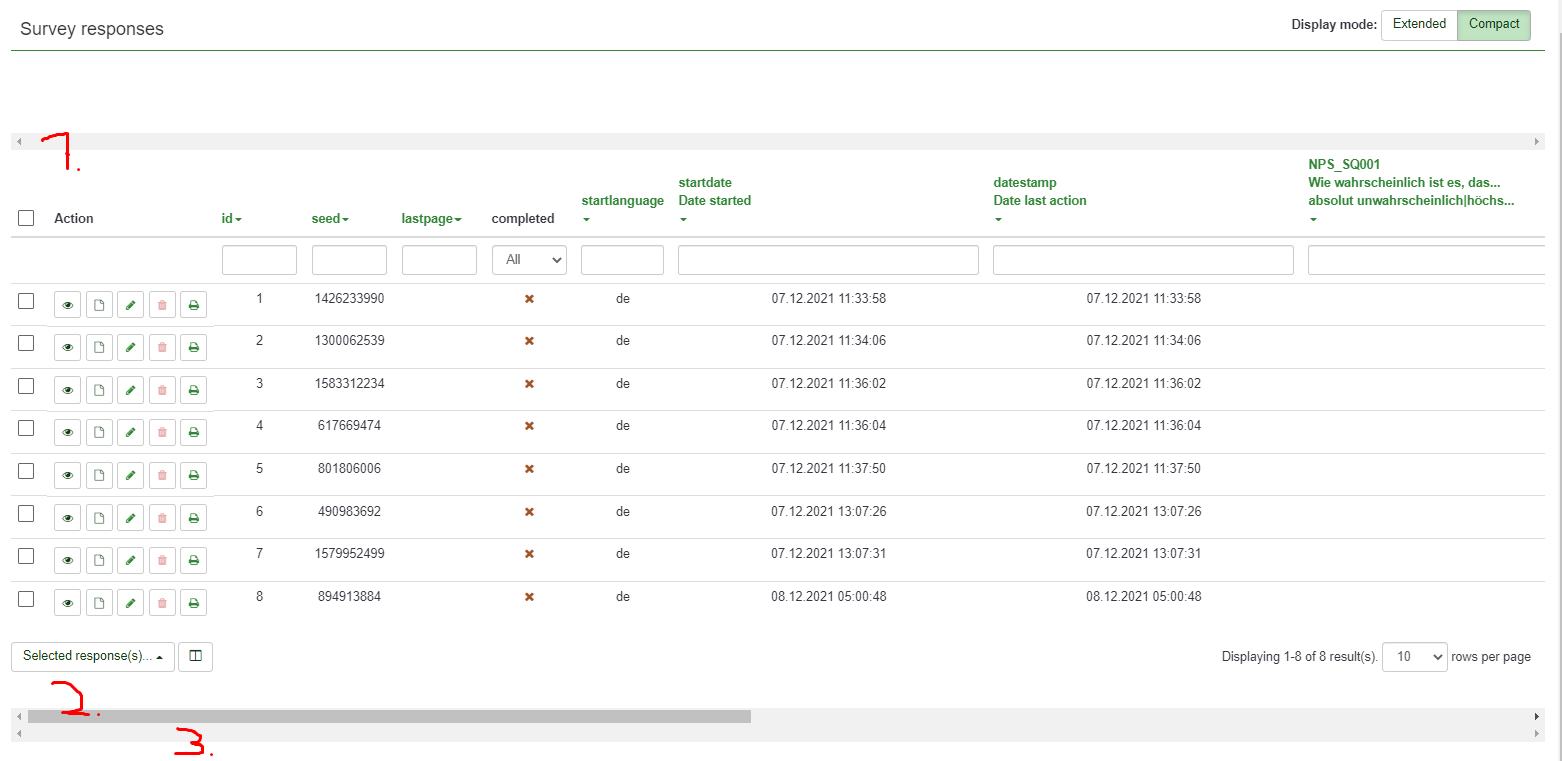Screen dimensions: 1562x761
Task: Tick the checkbox for response 2
Action: pos(27,343)
